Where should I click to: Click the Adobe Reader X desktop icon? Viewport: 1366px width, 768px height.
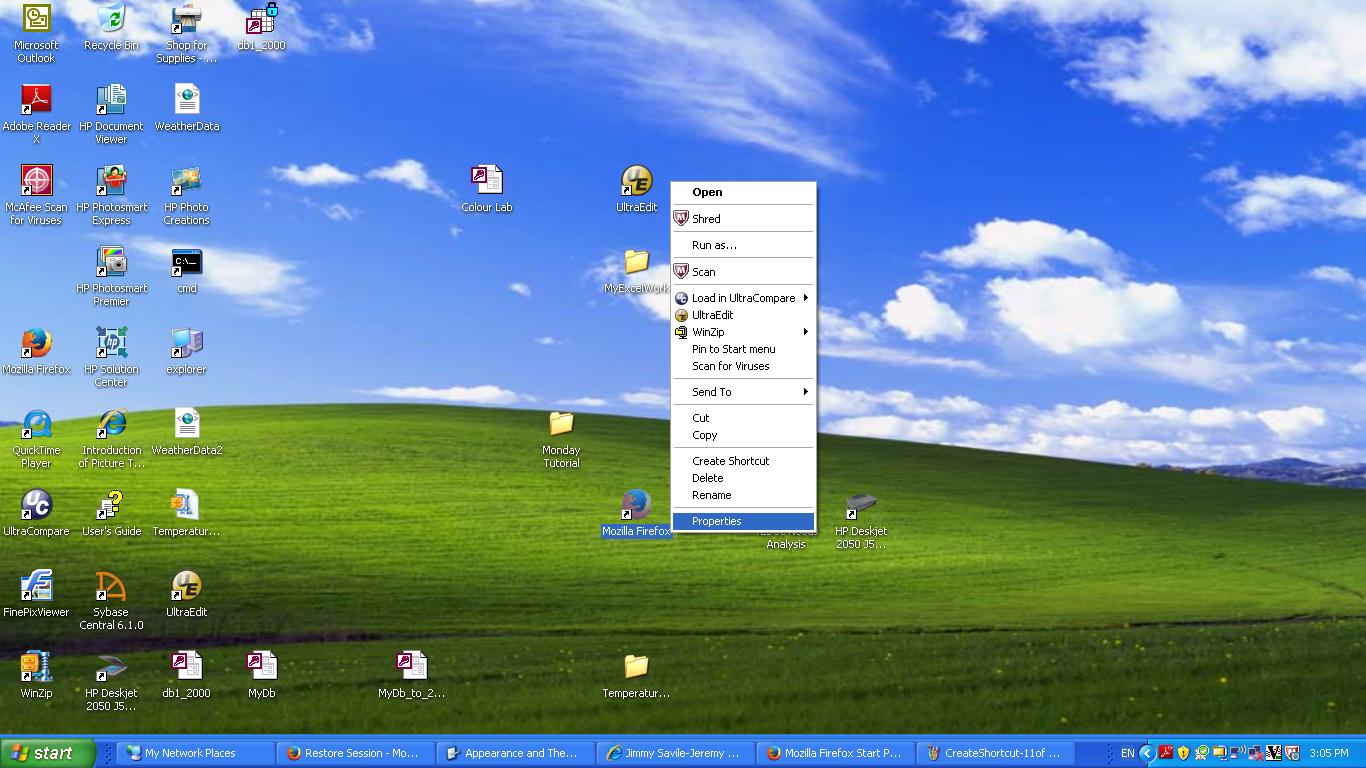36,100
